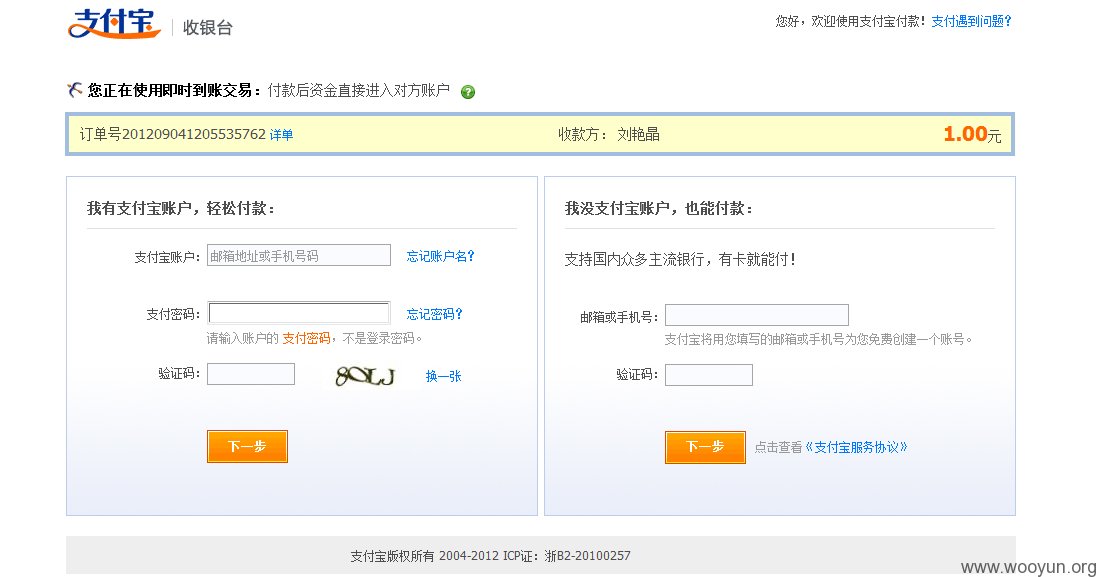
Task: Click 下一步 button in no-account panel
Action: [x=705, y=447]
